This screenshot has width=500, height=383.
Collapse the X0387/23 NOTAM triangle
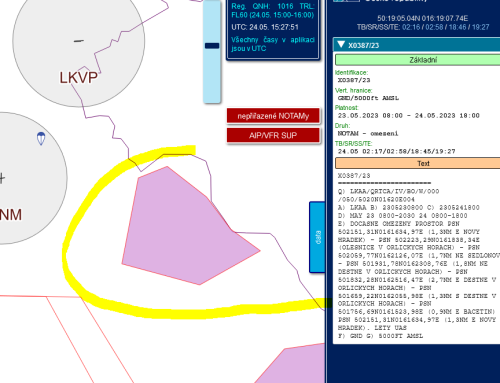click(x=341, y=44)
